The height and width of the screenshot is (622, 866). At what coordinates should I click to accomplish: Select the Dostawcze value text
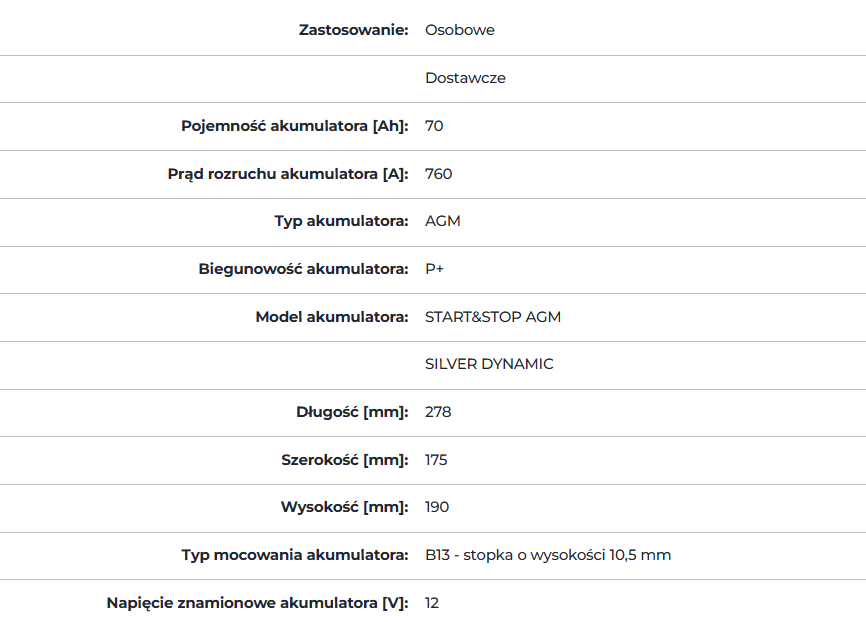point(465,78)
